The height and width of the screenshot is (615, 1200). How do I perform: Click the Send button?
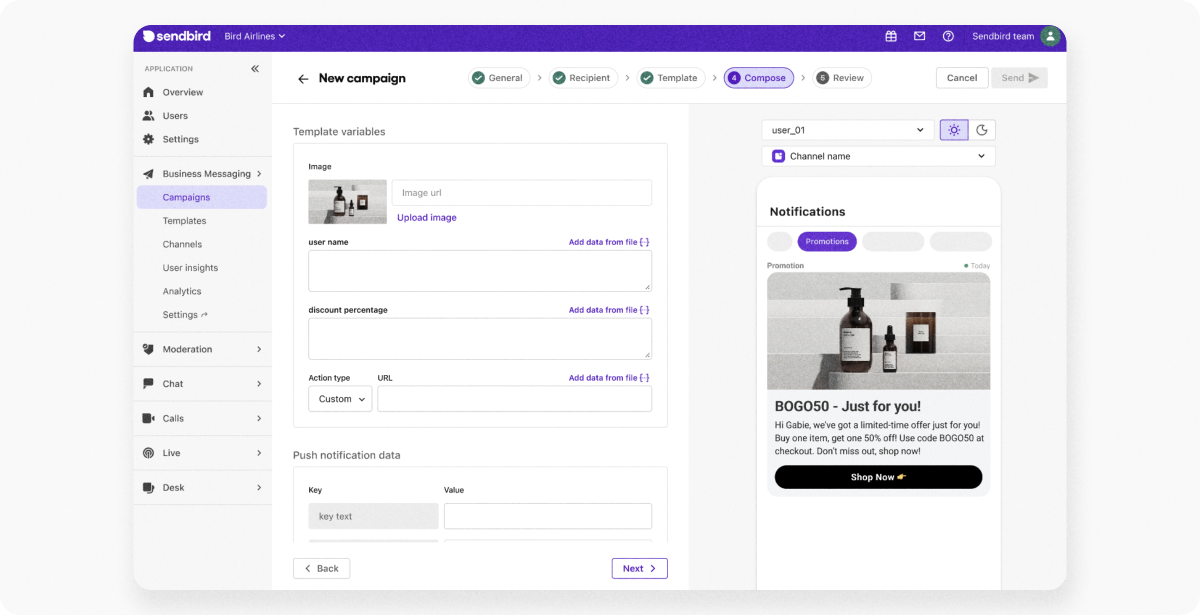[x=1020, y=78]
